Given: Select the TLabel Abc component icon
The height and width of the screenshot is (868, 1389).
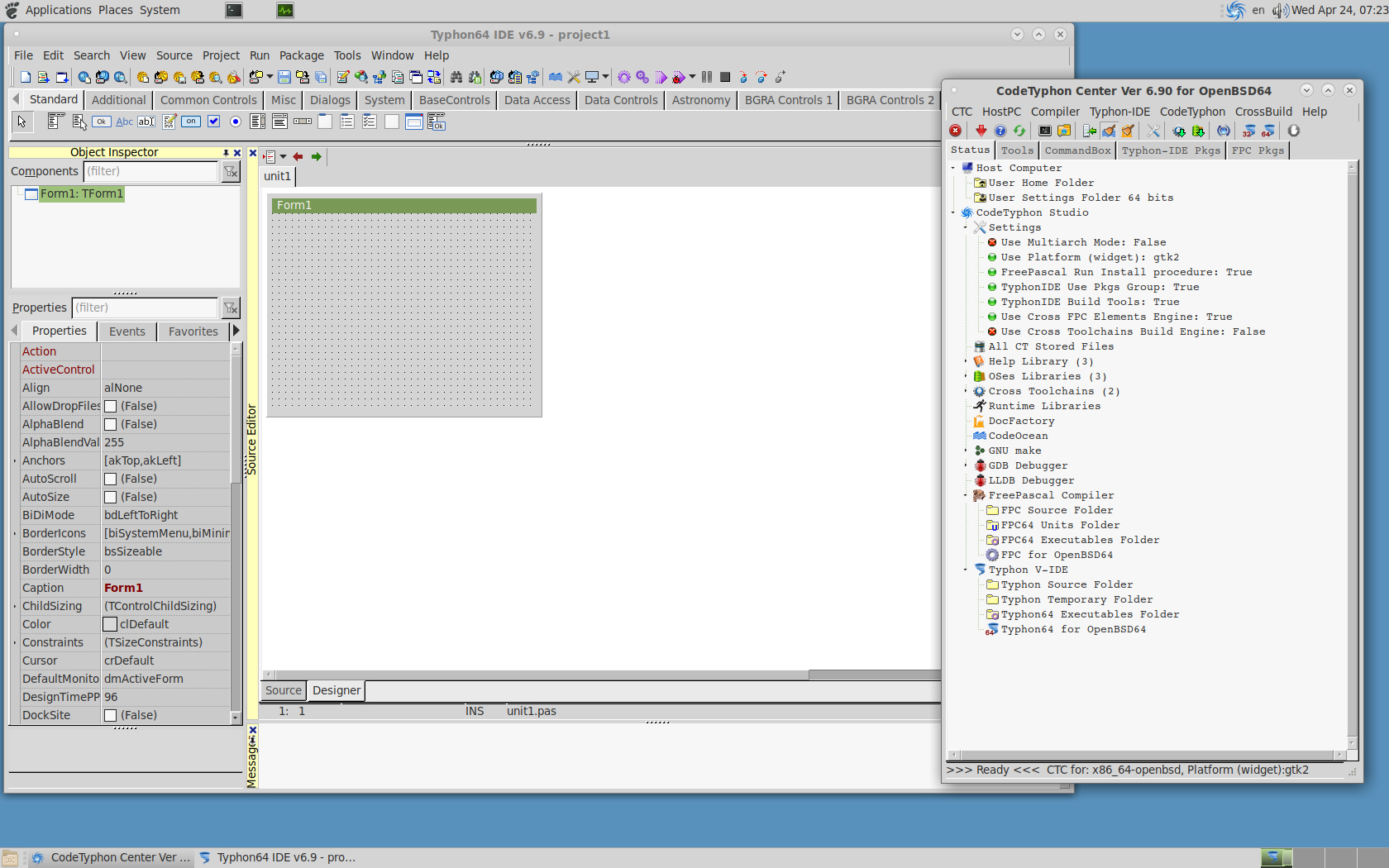Looking at the screenshot, I should [124, 122].
